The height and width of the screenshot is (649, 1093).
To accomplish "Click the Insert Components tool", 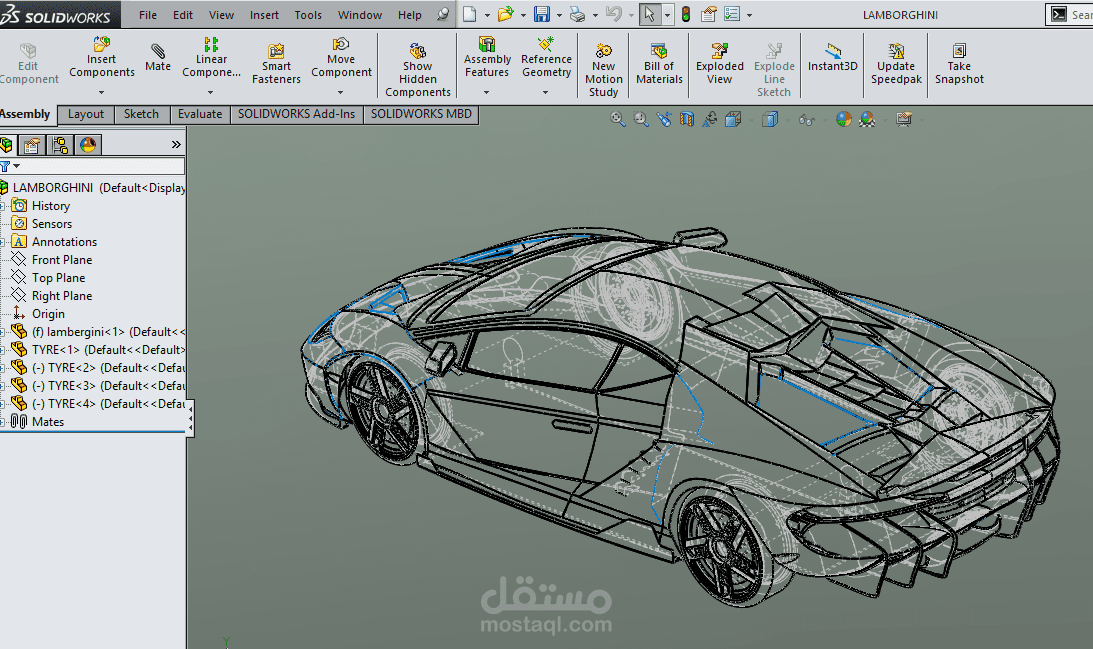I will [x=102, y=59].
